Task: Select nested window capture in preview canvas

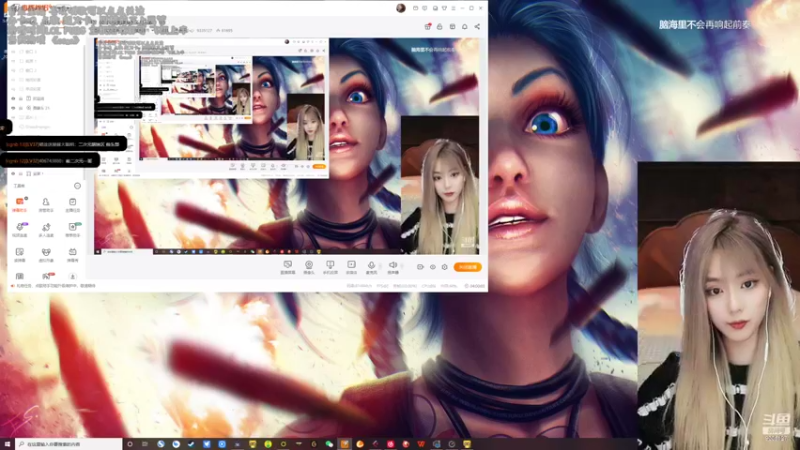Action: coord(212,108)
